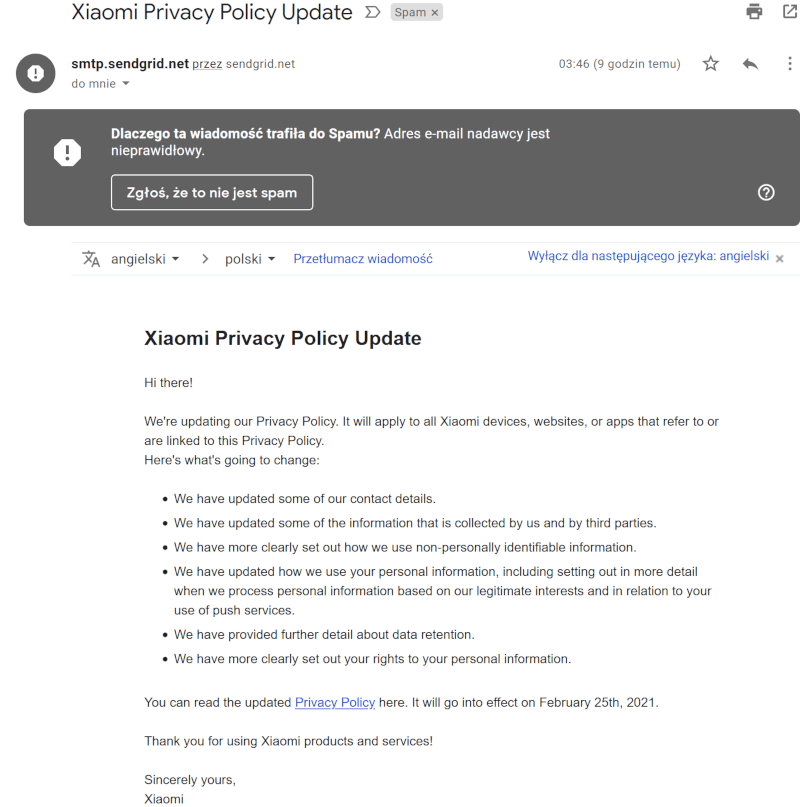Click the help question mark icon
Viewport: 800px width, 807px height.
tap(766, 192)
